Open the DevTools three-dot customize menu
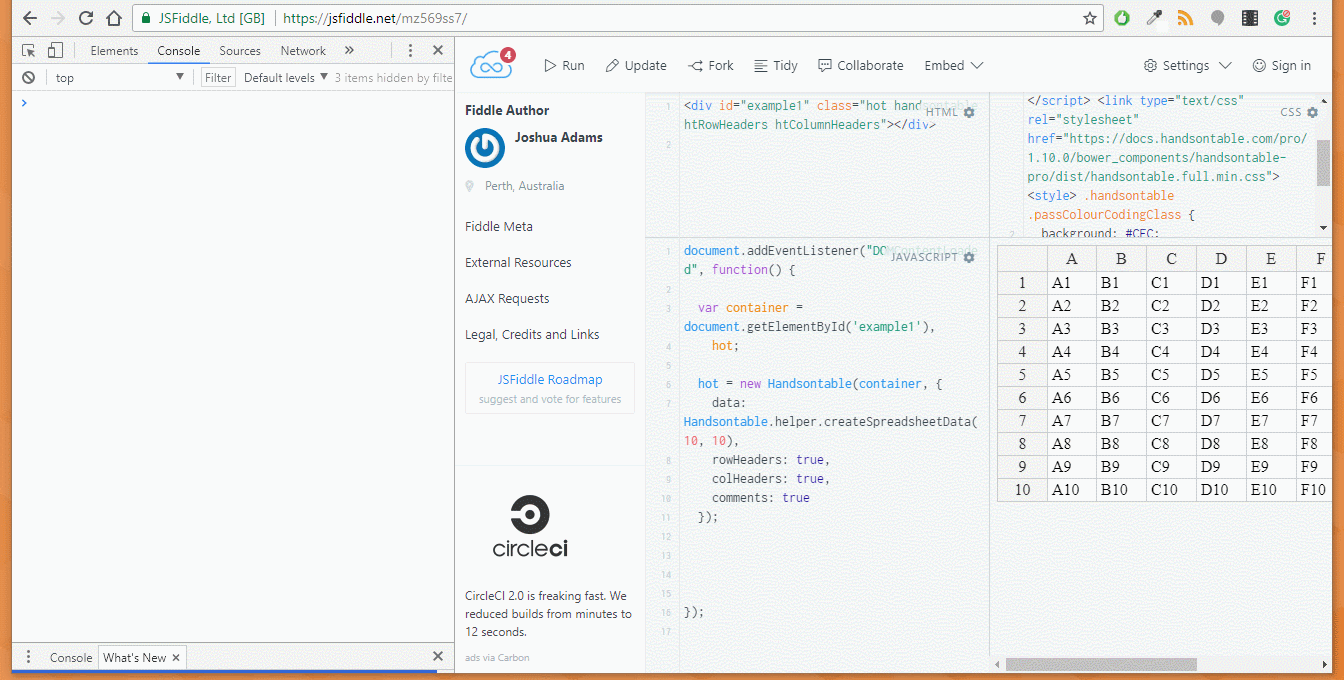The image size is (1344, 680). pos(411,50)
